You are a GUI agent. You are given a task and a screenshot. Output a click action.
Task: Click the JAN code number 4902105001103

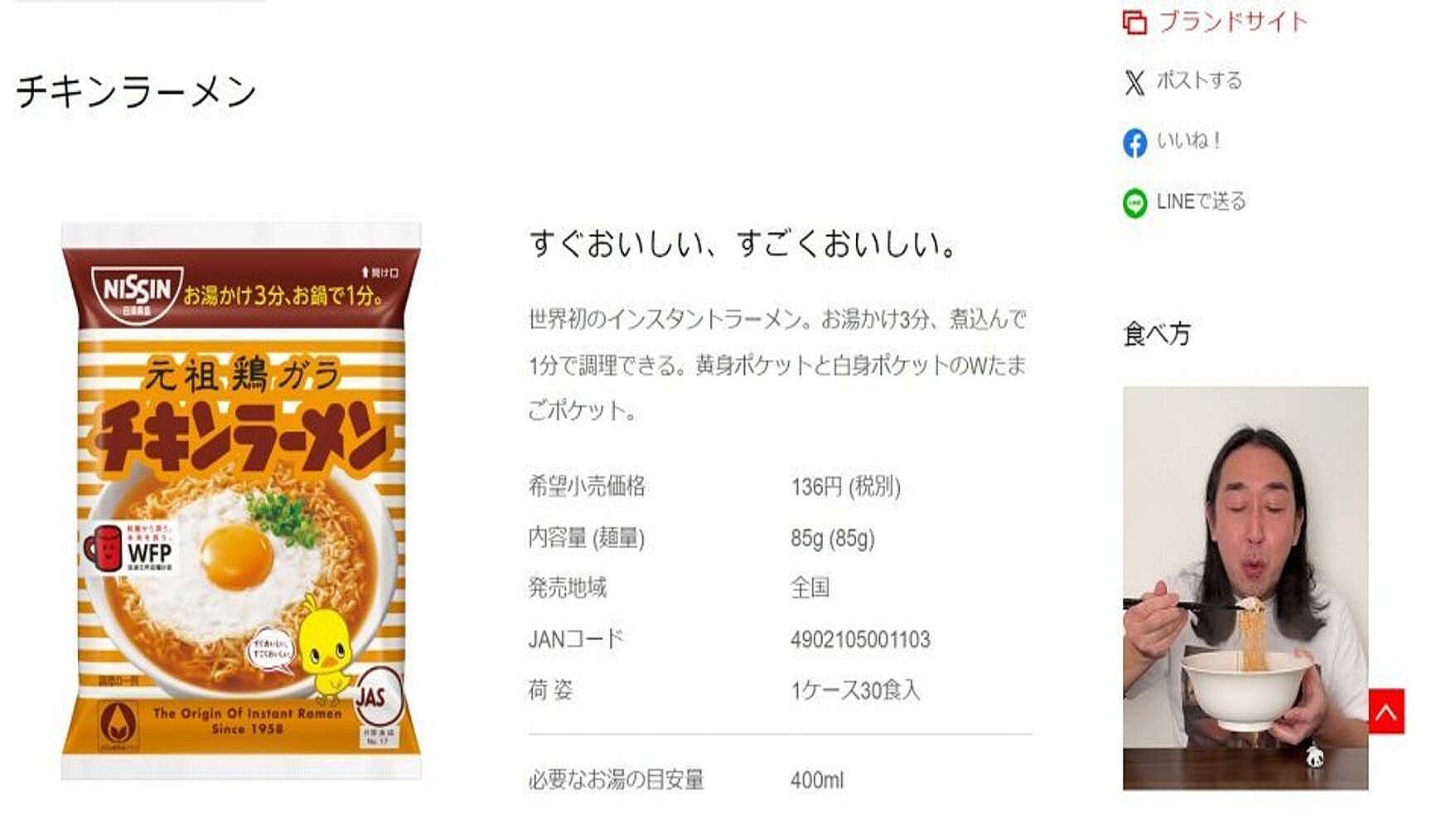click(x=860, y=639)
